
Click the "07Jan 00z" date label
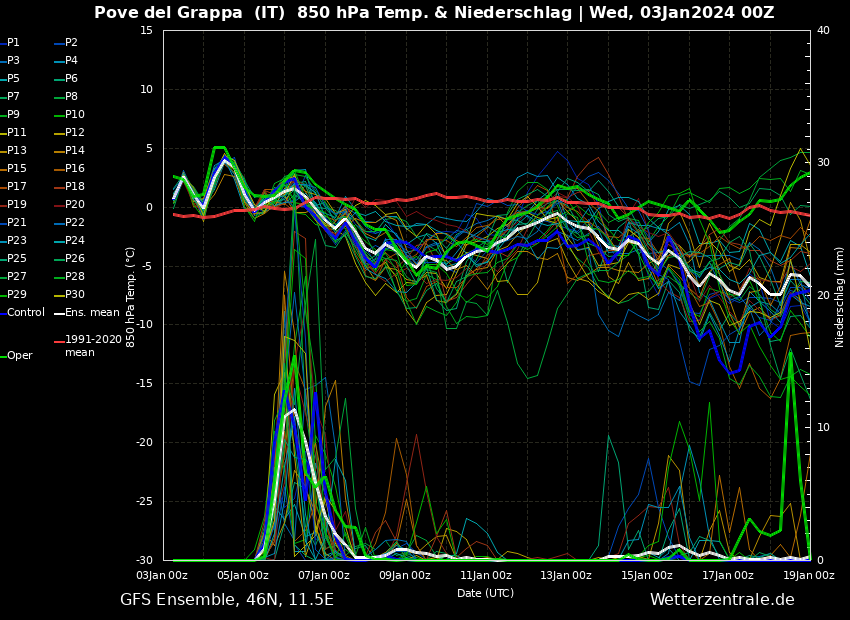[x=324, y=576]
